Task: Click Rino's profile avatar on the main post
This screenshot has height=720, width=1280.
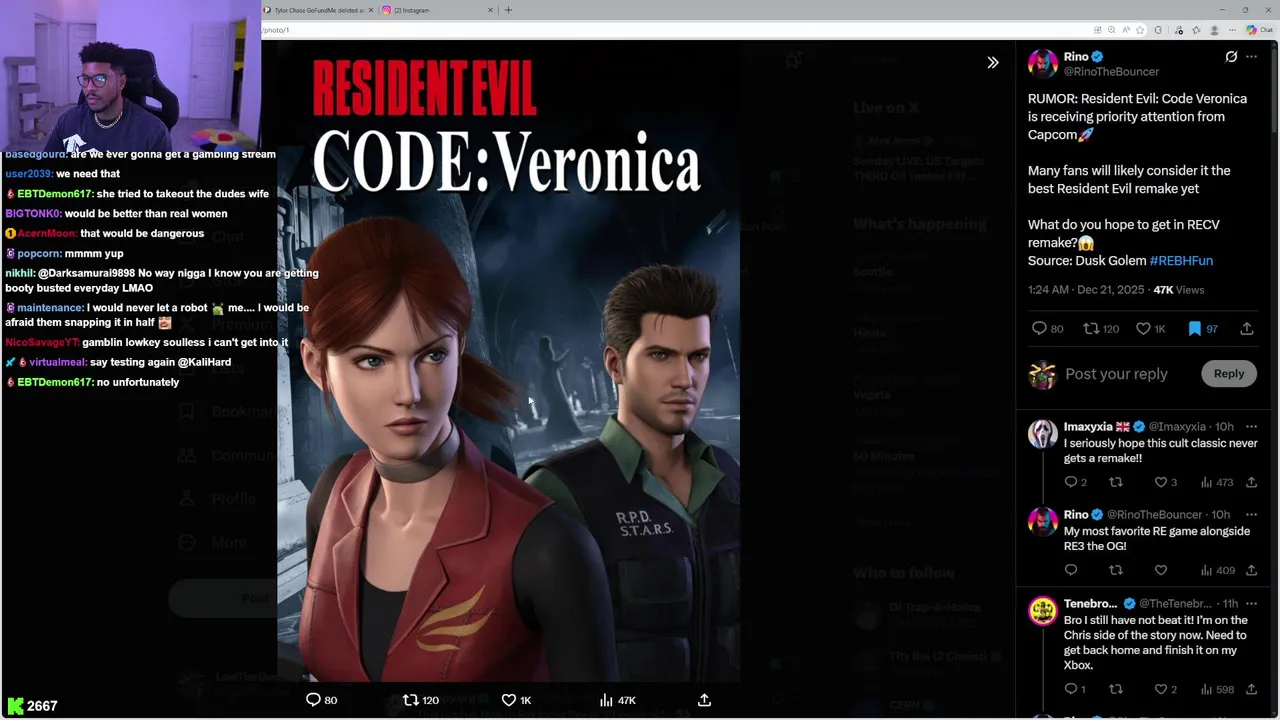Action: 1043,64
